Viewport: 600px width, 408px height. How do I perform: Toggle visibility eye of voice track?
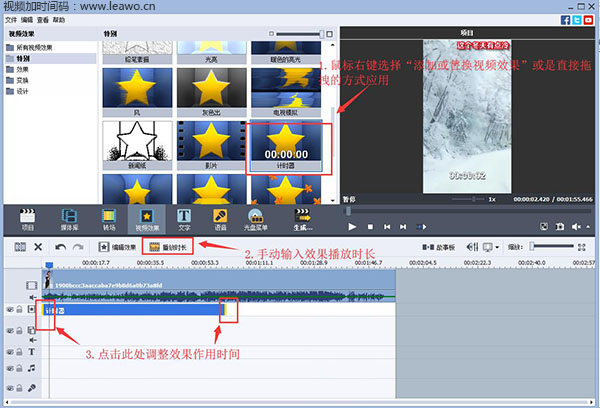pos(10,388)
